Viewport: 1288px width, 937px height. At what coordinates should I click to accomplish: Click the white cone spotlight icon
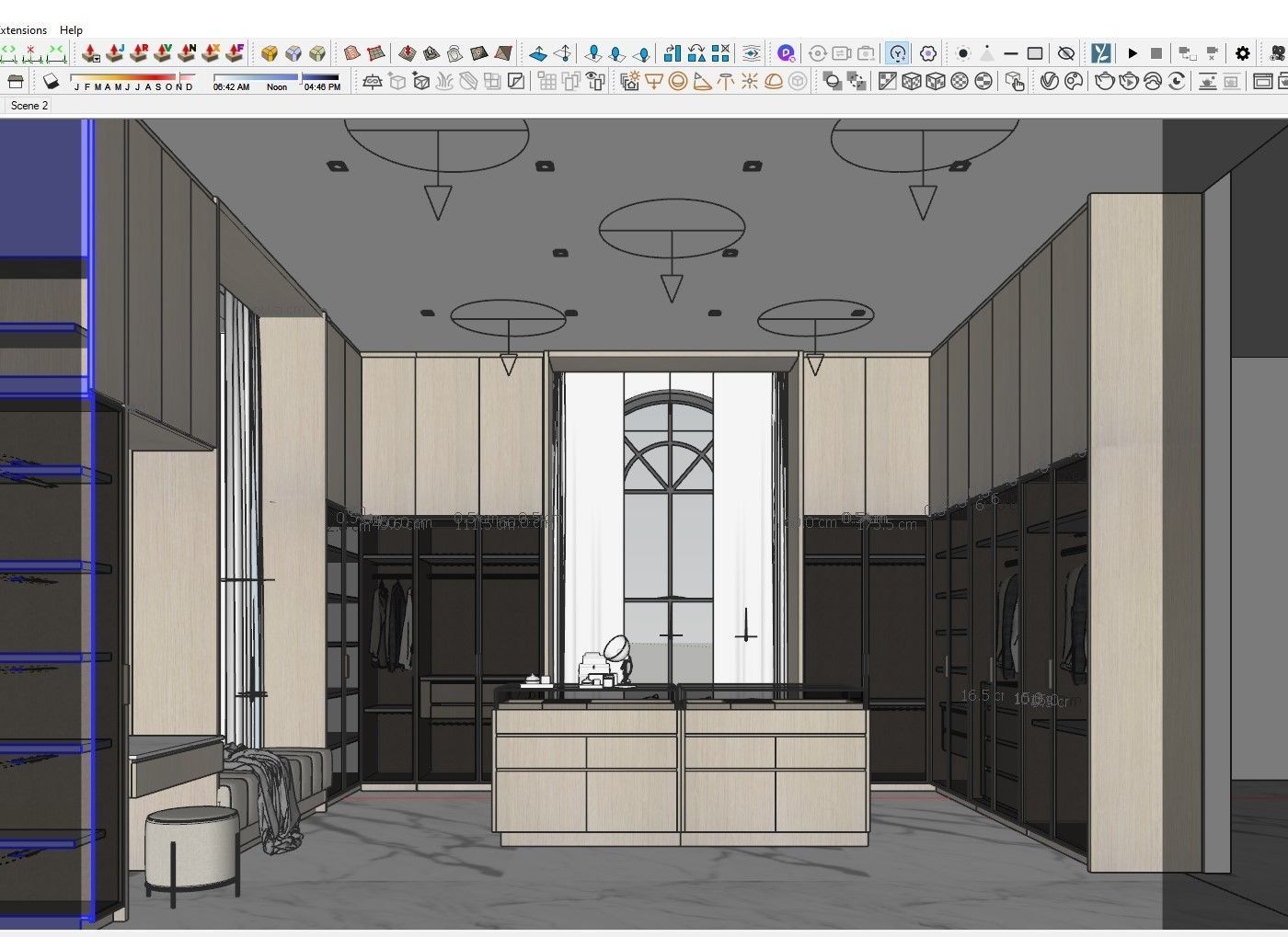[987, 53]
